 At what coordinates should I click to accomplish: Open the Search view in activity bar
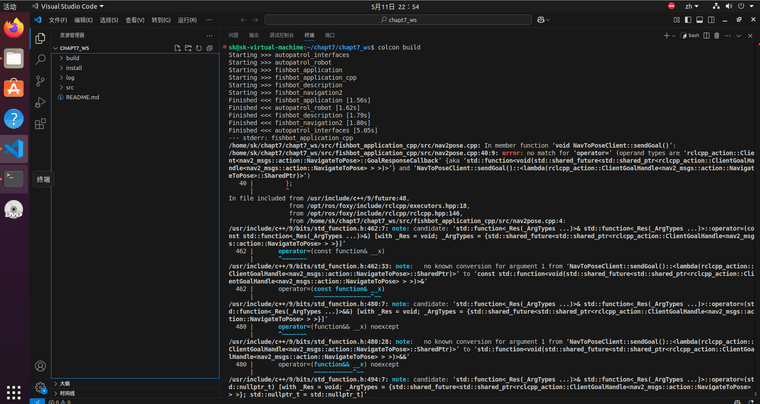click(40, 60)
